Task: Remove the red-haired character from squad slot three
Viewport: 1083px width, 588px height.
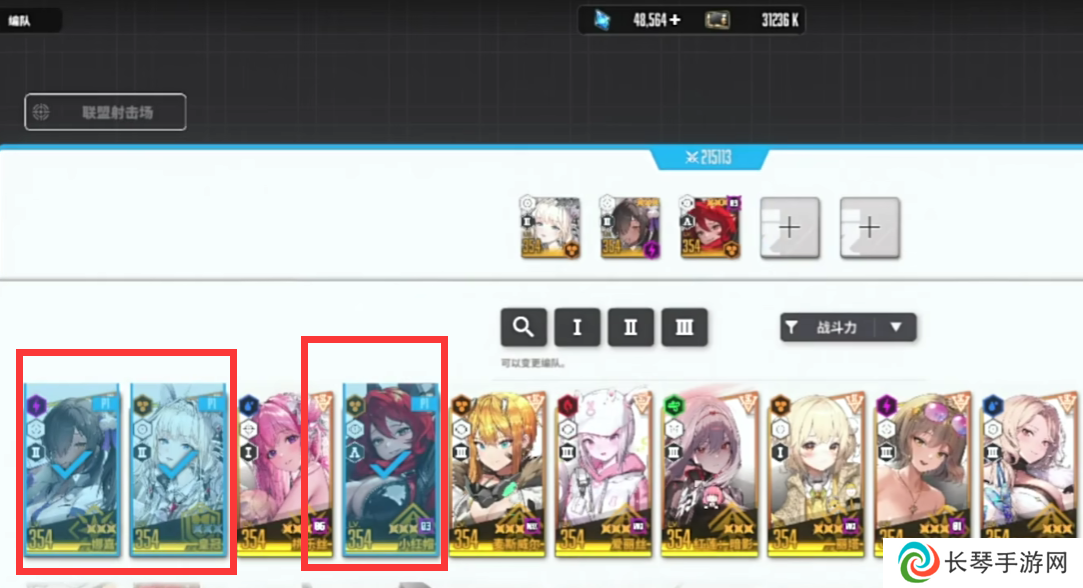Action: tap(710, 227)
